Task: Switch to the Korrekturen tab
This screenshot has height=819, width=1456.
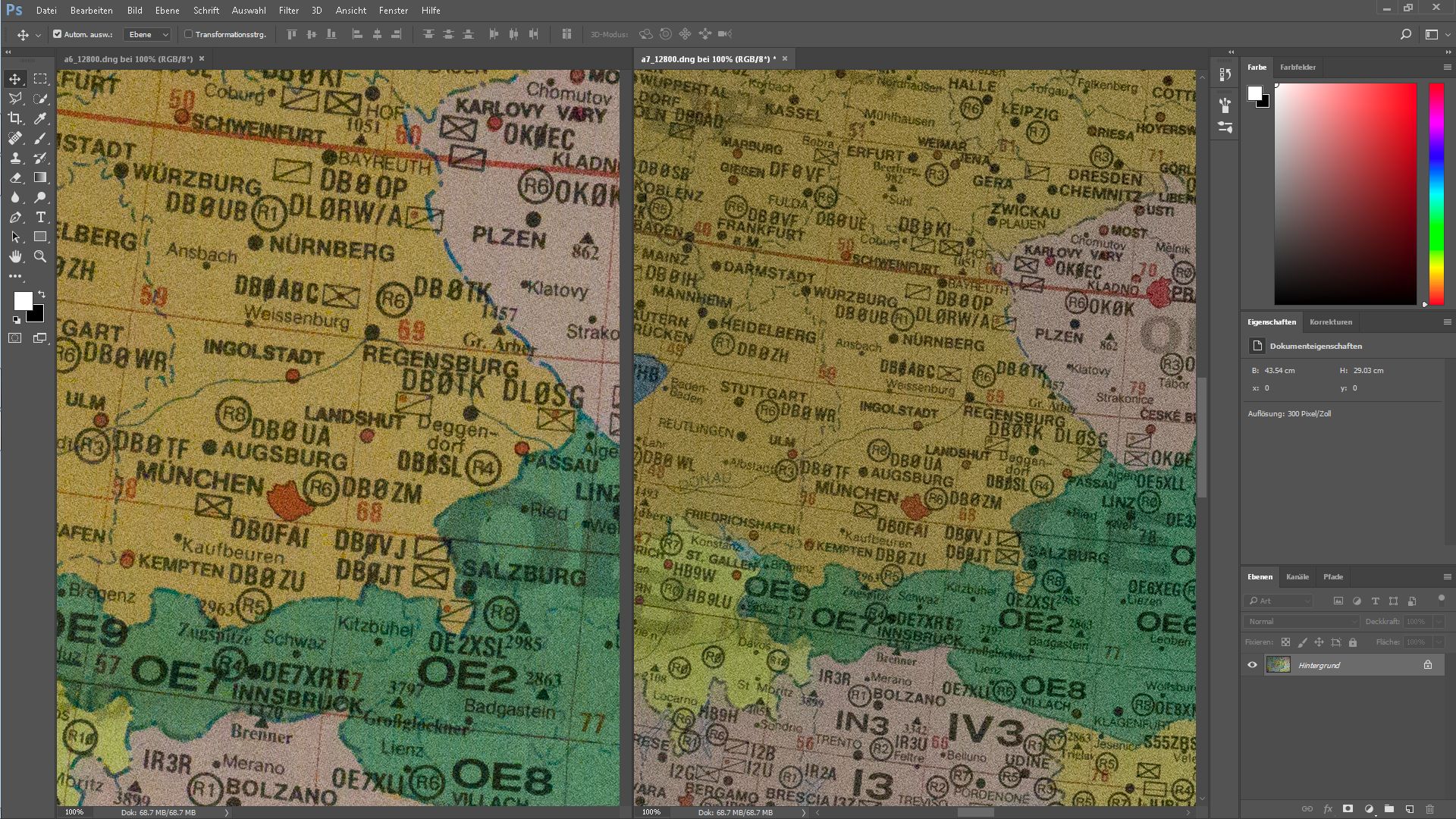Action: click(1331, 322)
